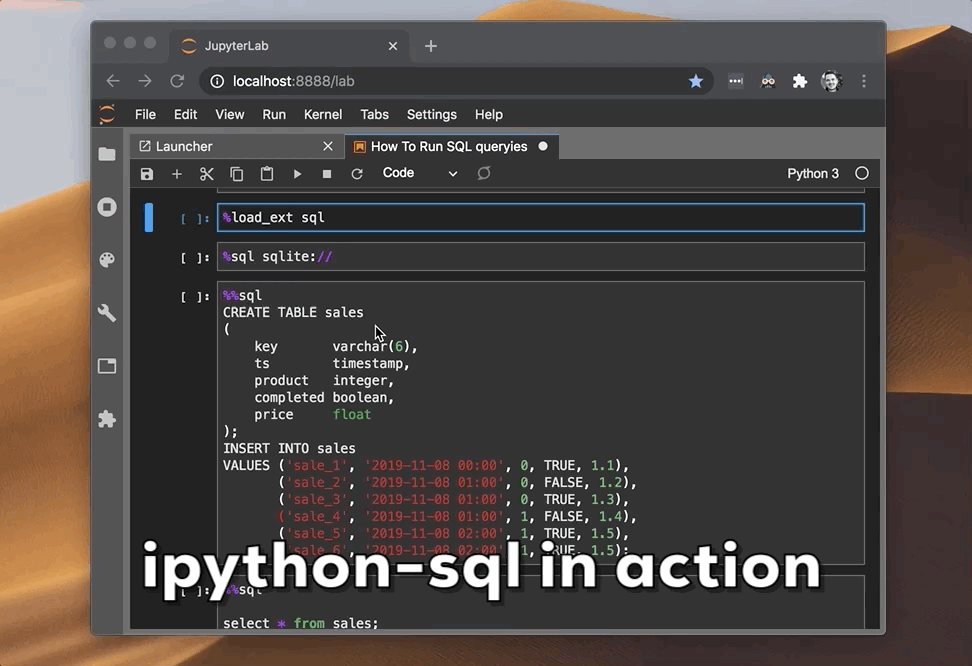Open the Open Tabs sidebar icon
This screenshot has width=972, height=666.
click(x=107, y=366)
